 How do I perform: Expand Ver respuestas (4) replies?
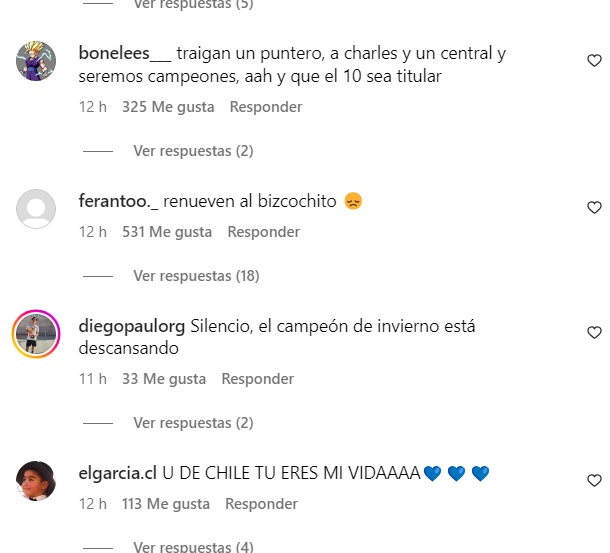pos(193,547)
